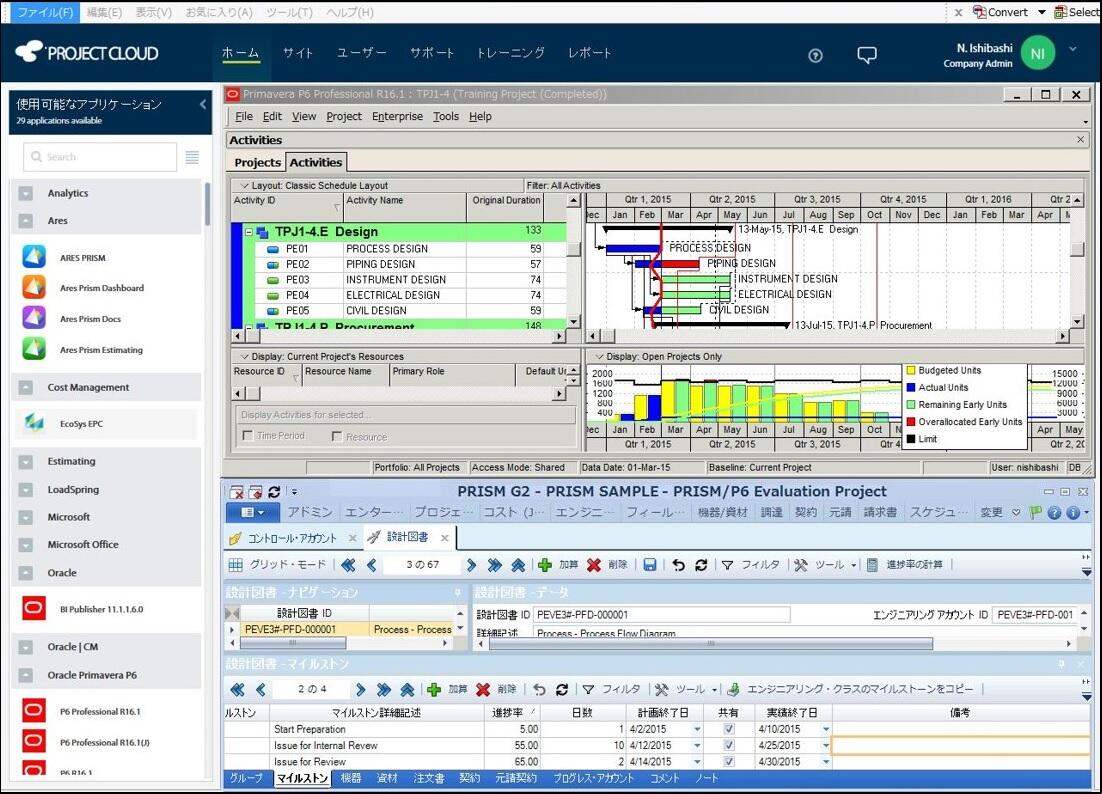Toggle the app list view icon beside Search
1102x794 pixels.
[x=192, y=157]
